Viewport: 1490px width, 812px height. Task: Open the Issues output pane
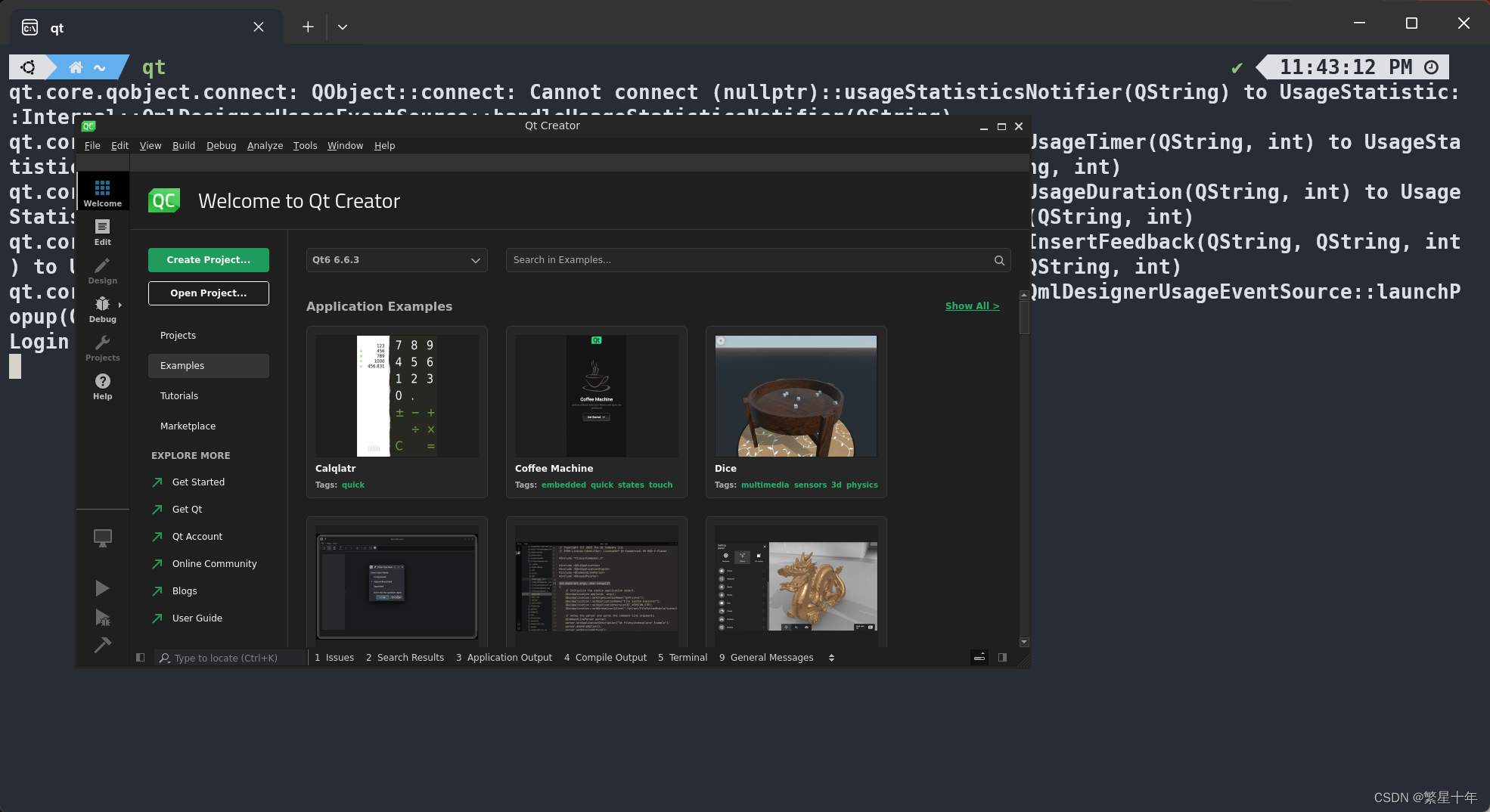(x=334, y=658)
